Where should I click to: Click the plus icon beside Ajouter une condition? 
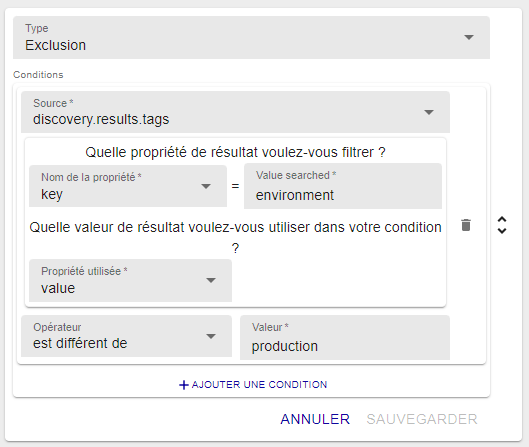[184, 385]
